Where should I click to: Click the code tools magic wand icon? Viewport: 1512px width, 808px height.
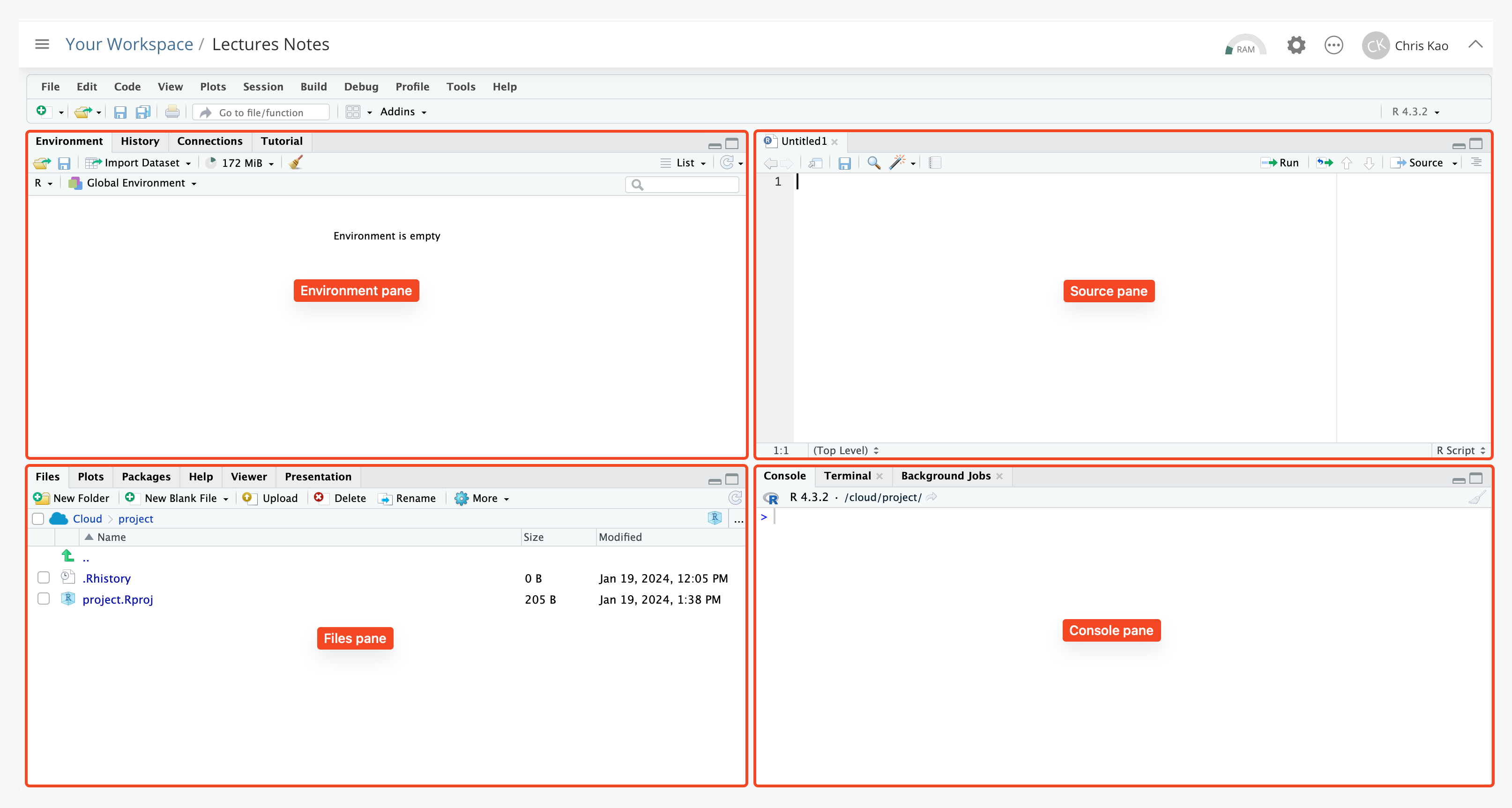(x=897, y=163)
